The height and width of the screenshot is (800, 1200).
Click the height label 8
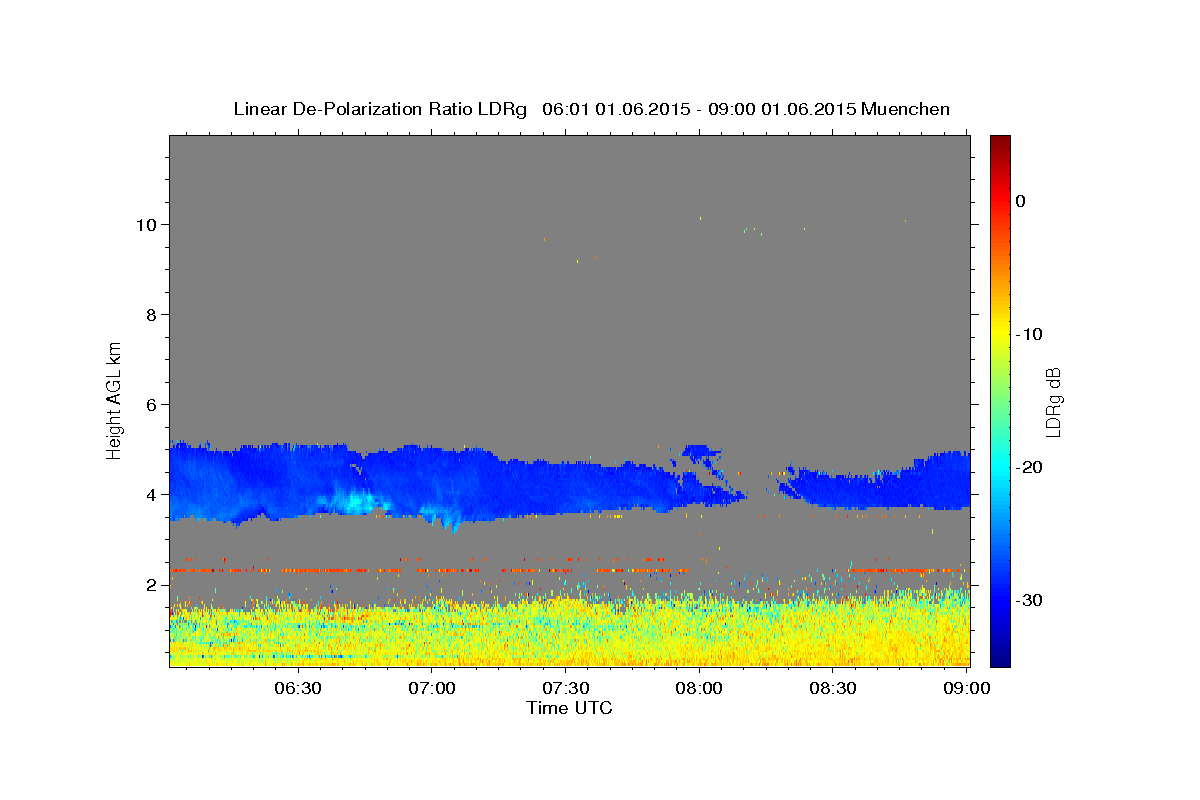pos(153,314)
